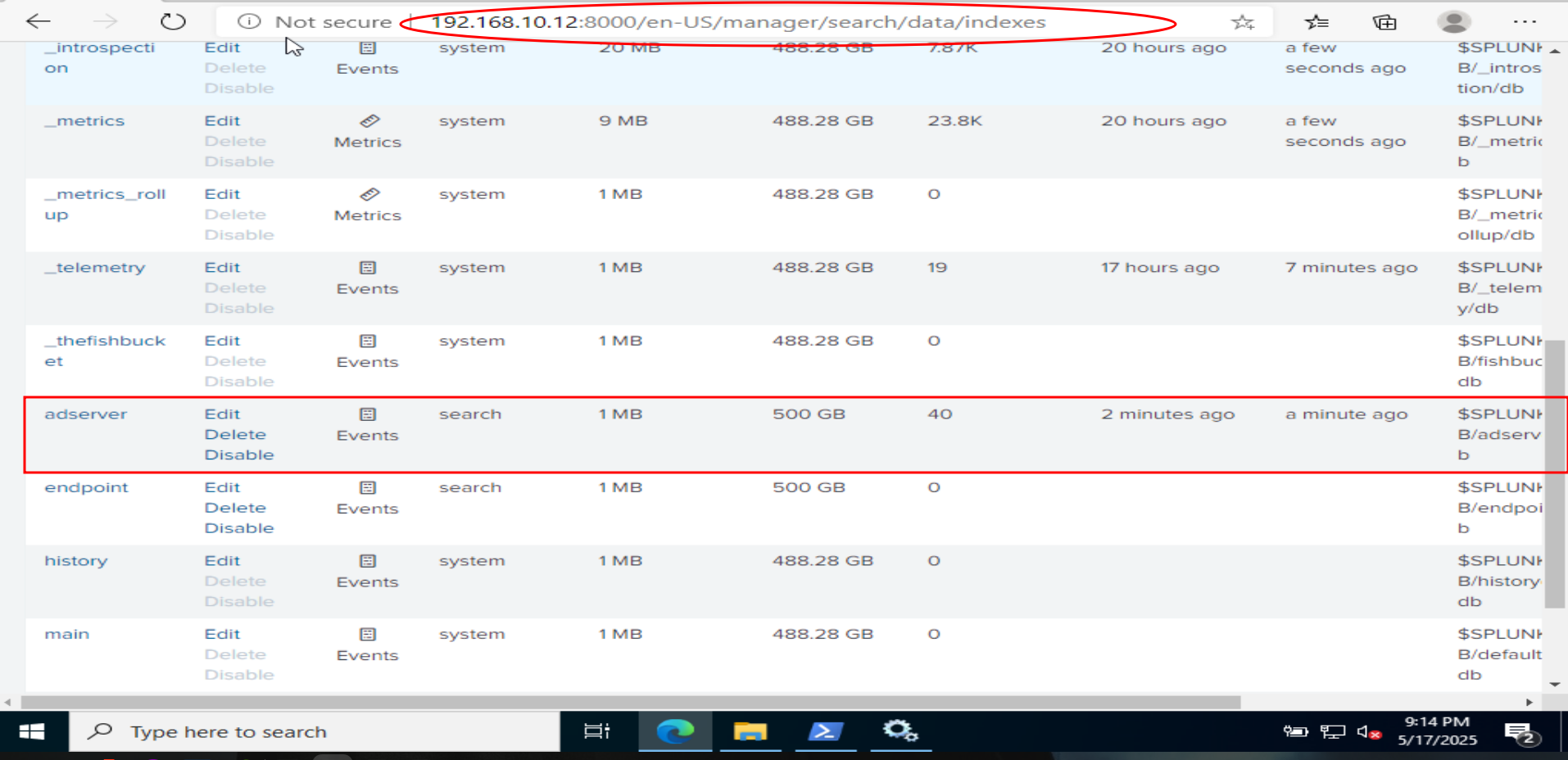Viewport: 1568px width, 760px height.
Task: Click the Events icon next to _telemetry
Action: click(x=367, y=267)
